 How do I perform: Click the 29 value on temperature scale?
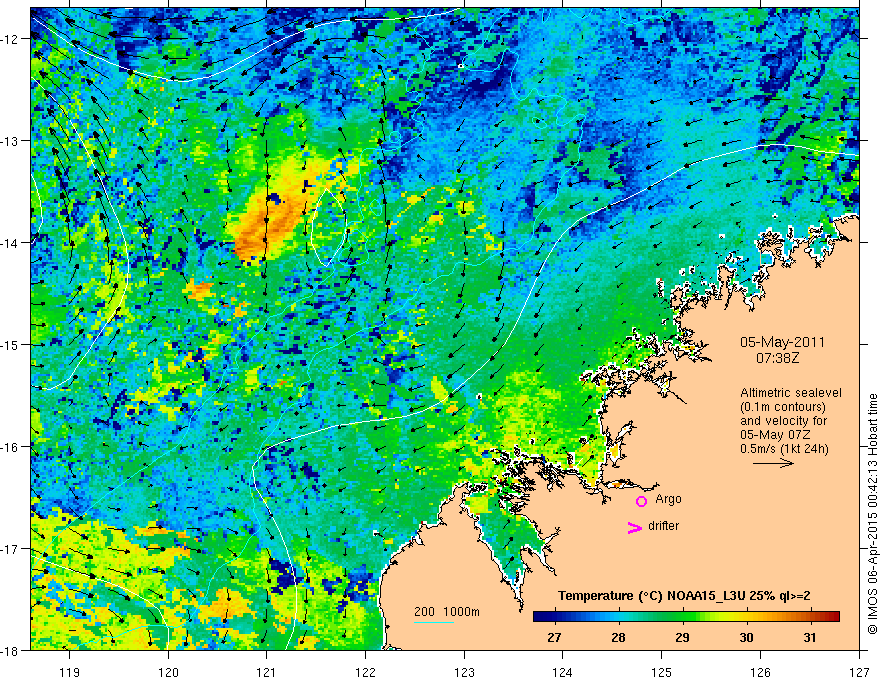[682, 637]
